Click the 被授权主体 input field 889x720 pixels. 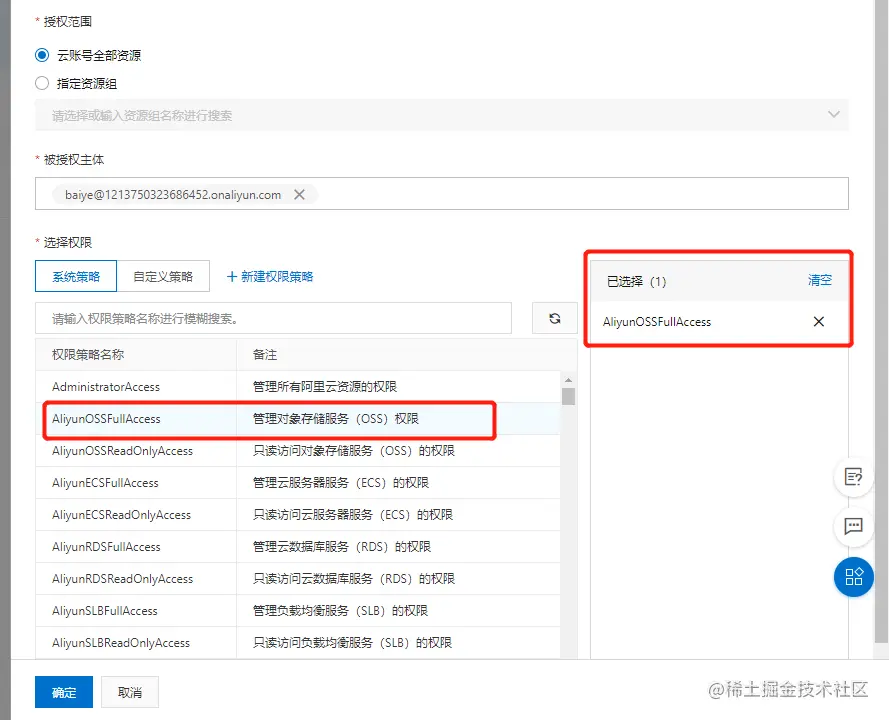point(442,193)
